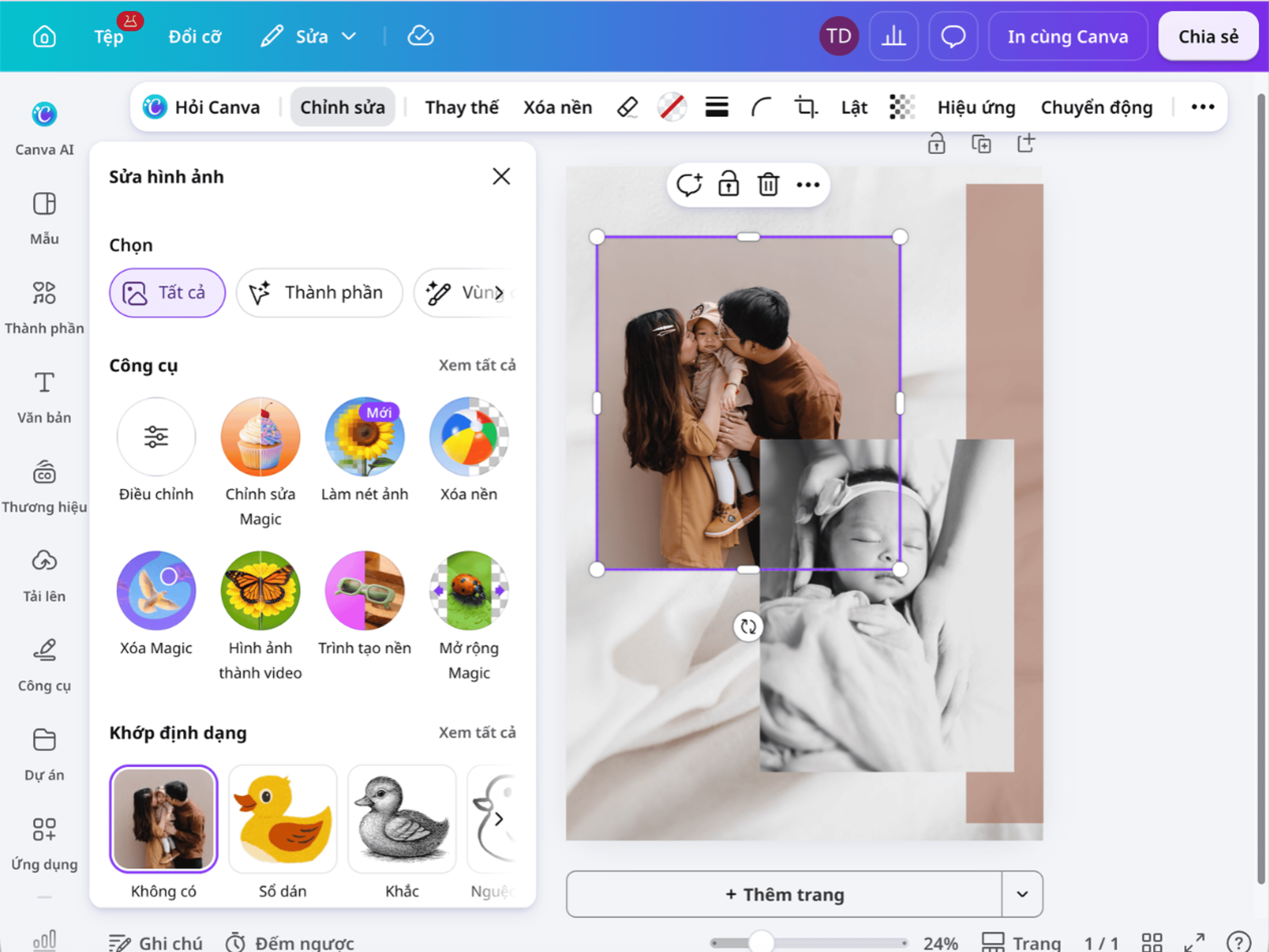Click cloud save status icon
The width and height of the screenshot is (1269, 952).
[421, 36]
